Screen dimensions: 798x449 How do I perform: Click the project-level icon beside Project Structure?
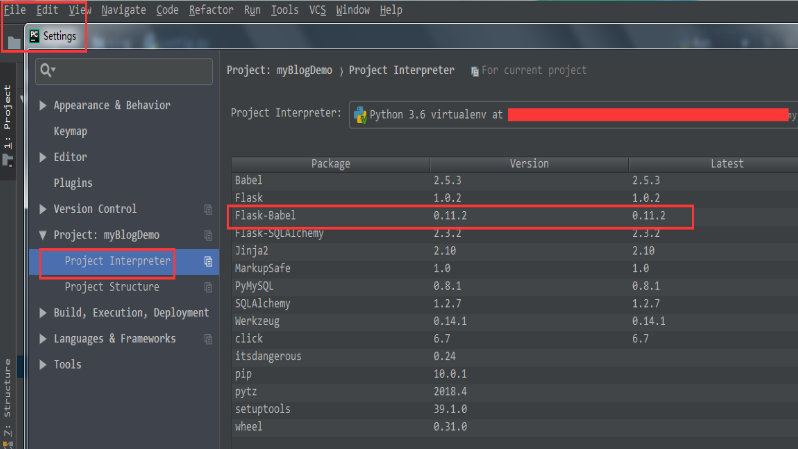(x=208, y=288)
